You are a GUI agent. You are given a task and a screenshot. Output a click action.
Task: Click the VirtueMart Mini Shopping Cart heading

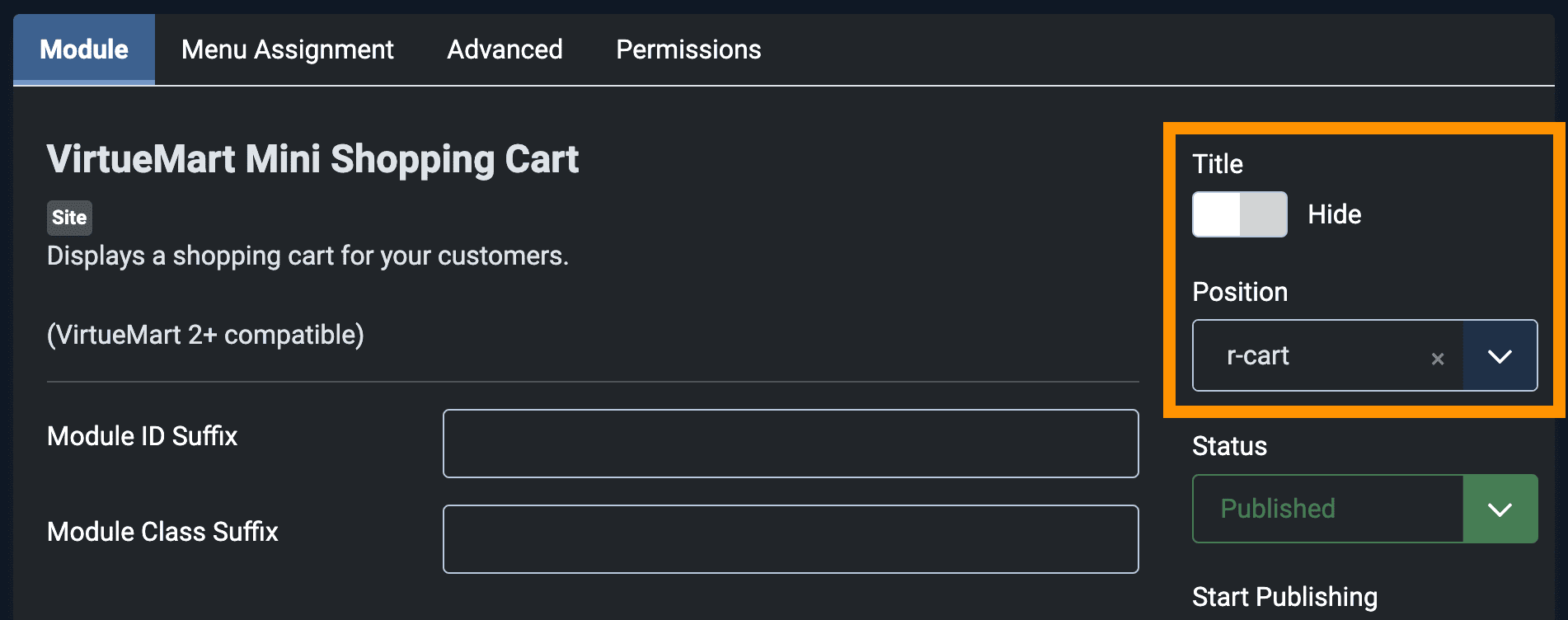tap(312, 159)
